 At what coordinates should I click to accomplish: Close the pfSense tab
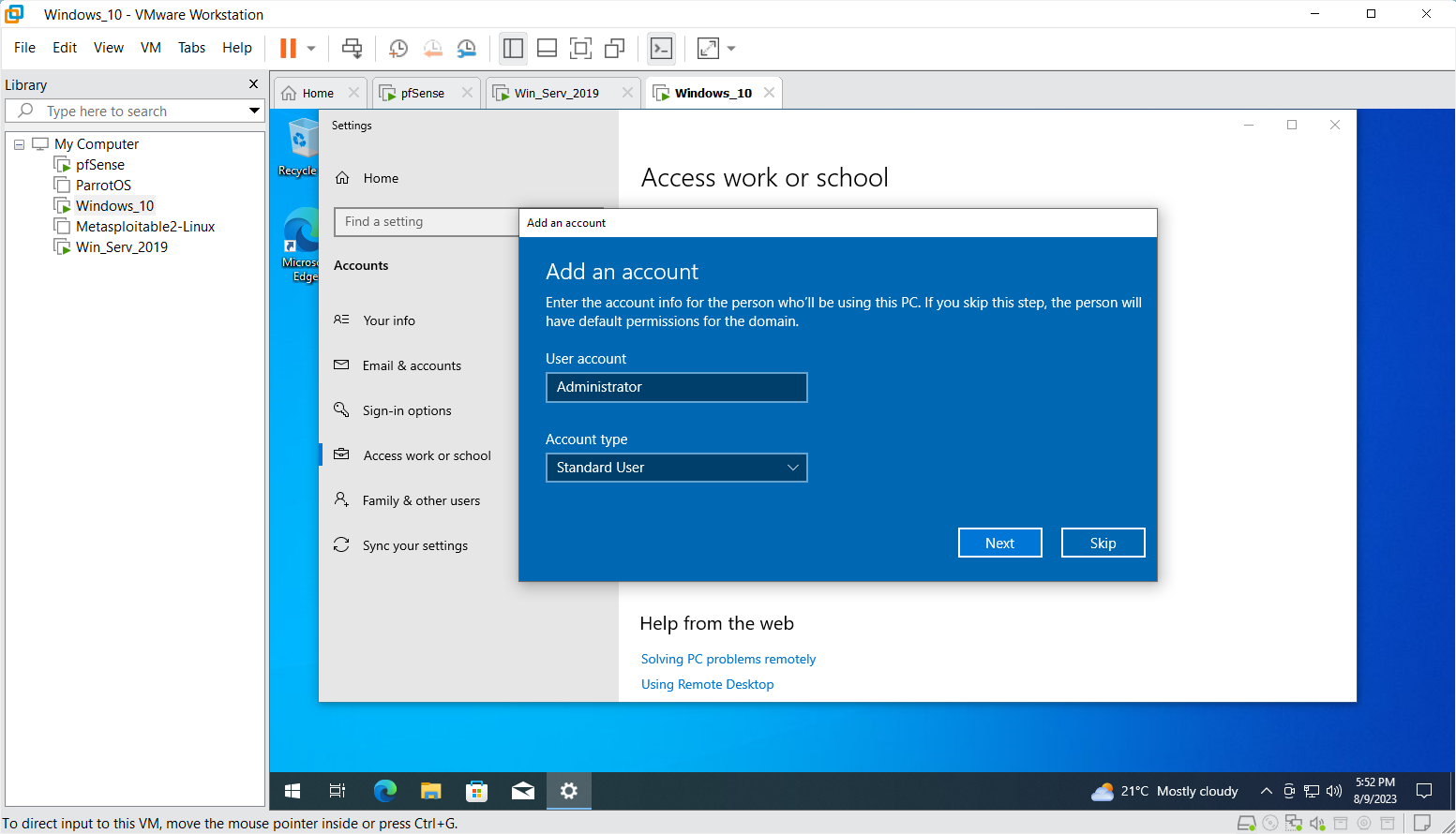coord(466,93)
